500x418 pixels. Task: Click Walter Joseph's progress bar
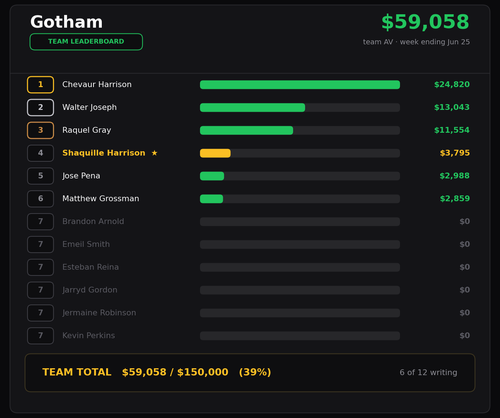coord(300,107)
